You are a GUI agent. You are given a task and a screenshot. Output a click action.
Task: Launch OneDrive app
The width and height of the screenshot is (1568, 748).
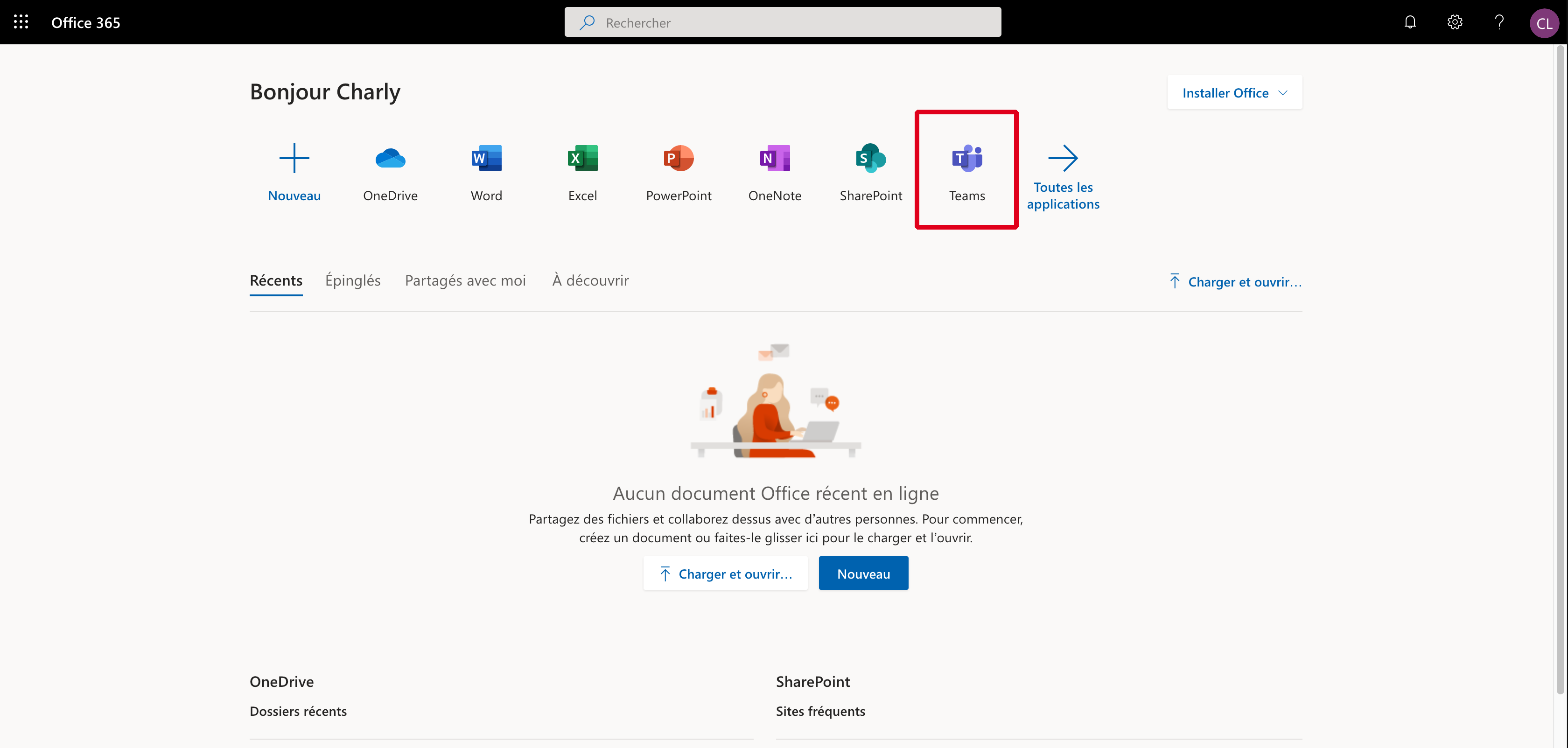[x=390, y=172]
